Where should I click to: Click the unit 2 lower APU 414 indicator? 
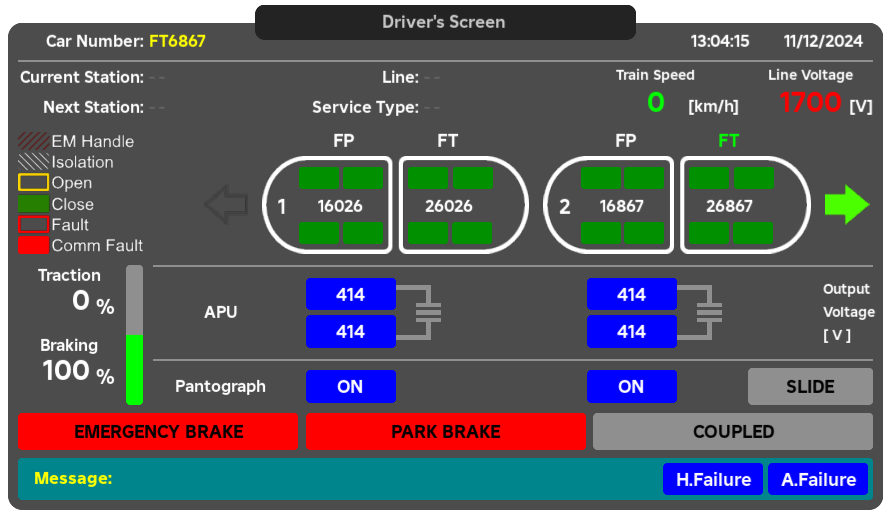click(631, 331)
